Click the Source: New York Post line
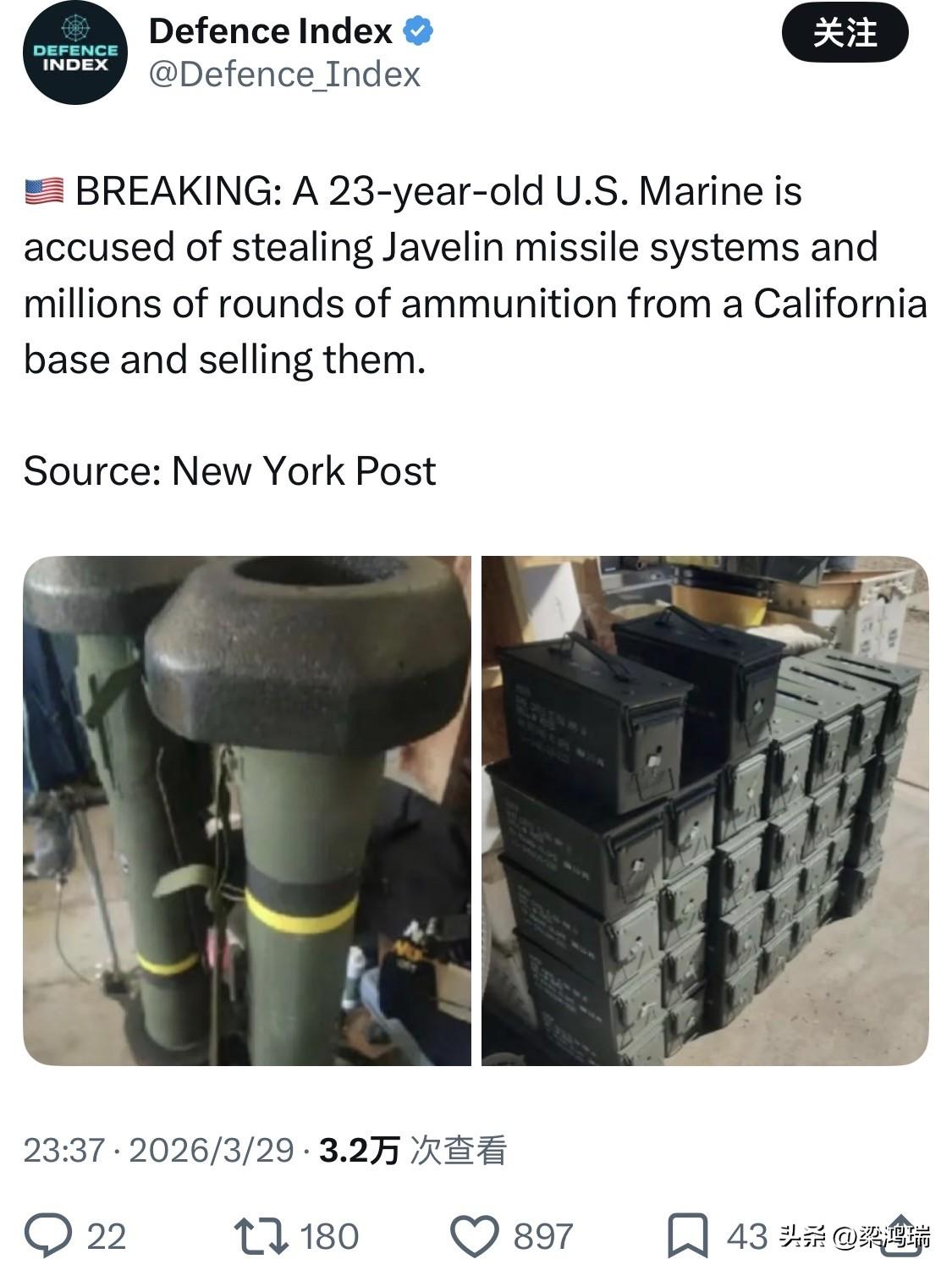The height and width of the screenshot is (1270, 952). [x=229, y=470]
